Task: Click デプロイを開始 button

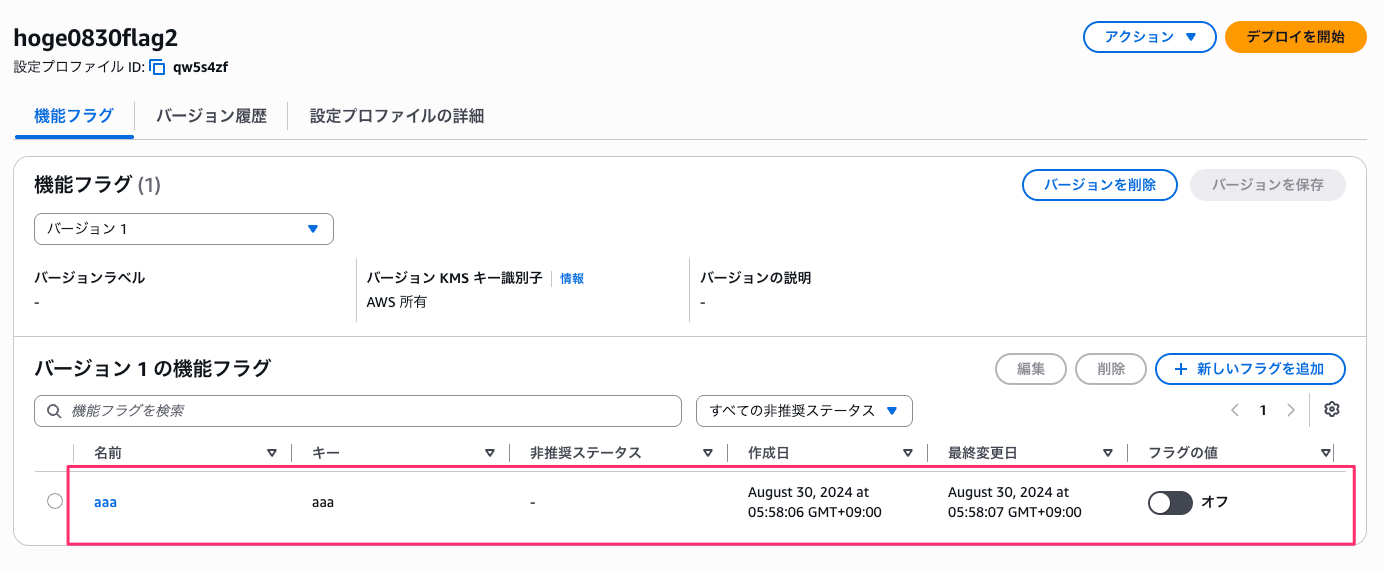Action: pos(1295,37)
